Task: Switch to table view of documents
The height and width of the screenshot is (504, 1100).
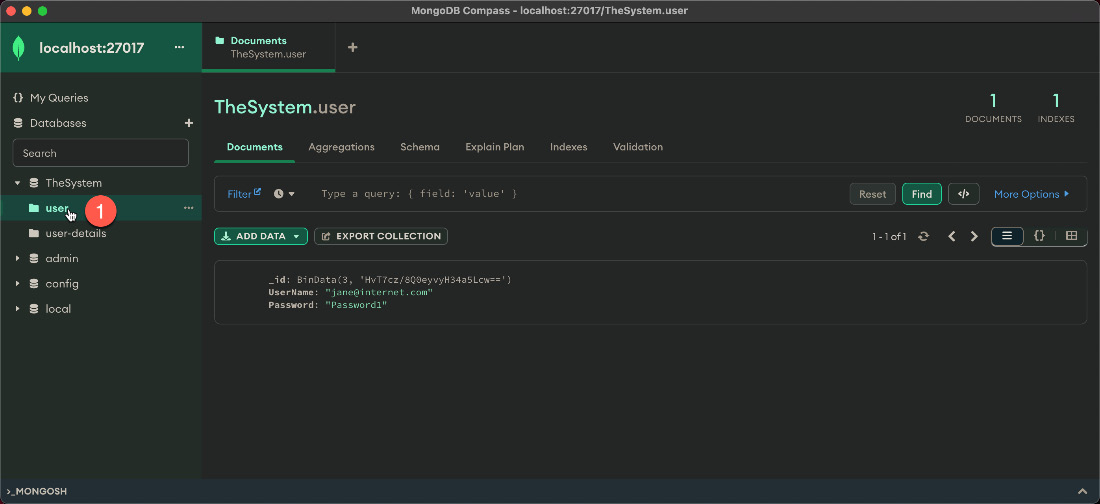Action: click(x=1071, y=237)
